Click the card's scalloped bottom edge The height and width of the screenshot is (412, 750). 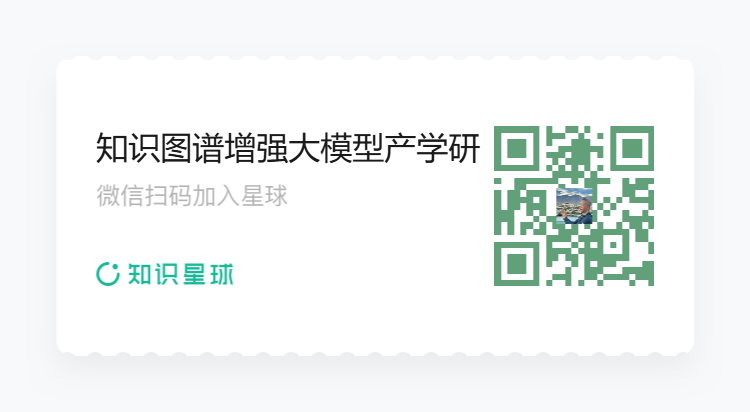[375, 354]
